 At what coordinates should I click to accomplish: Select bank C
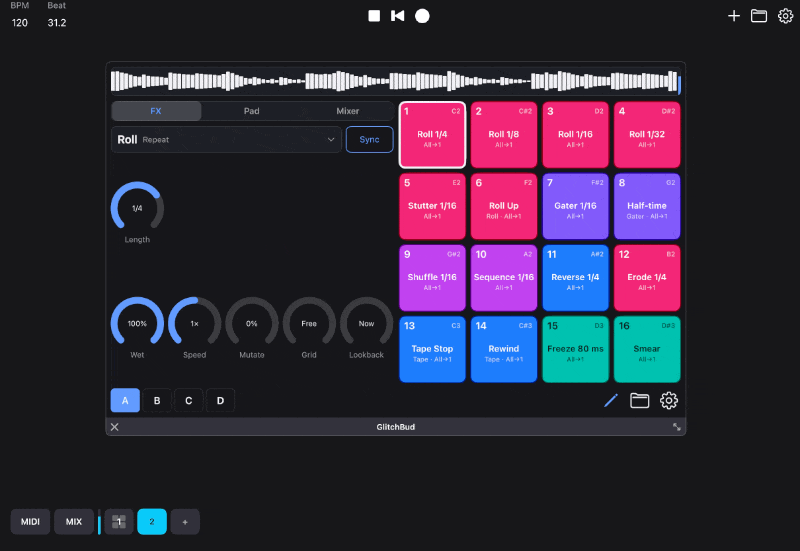(x=188, y=400)
